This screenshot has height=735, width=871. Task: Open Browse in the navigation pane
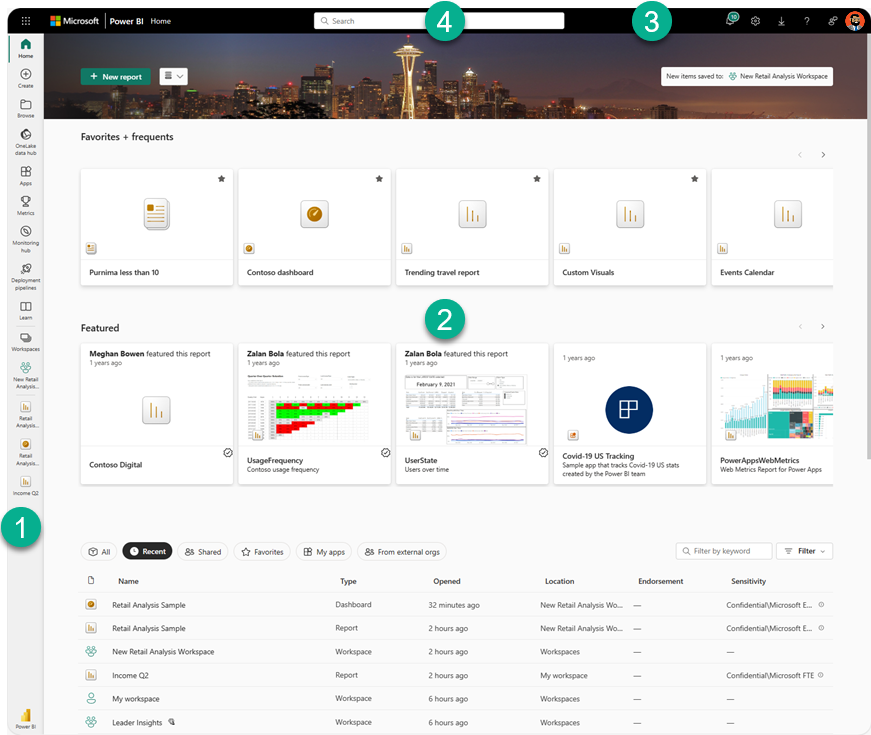tap(26, 108)
